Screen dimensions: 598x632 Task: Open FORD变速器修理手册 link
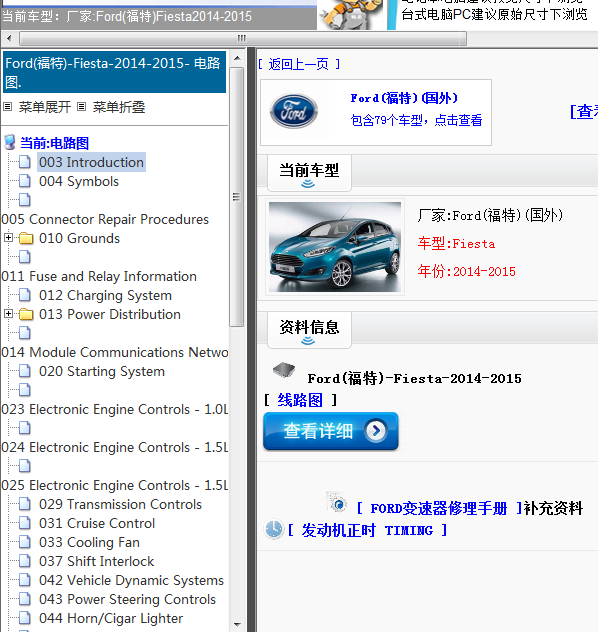tap(439, 508)
